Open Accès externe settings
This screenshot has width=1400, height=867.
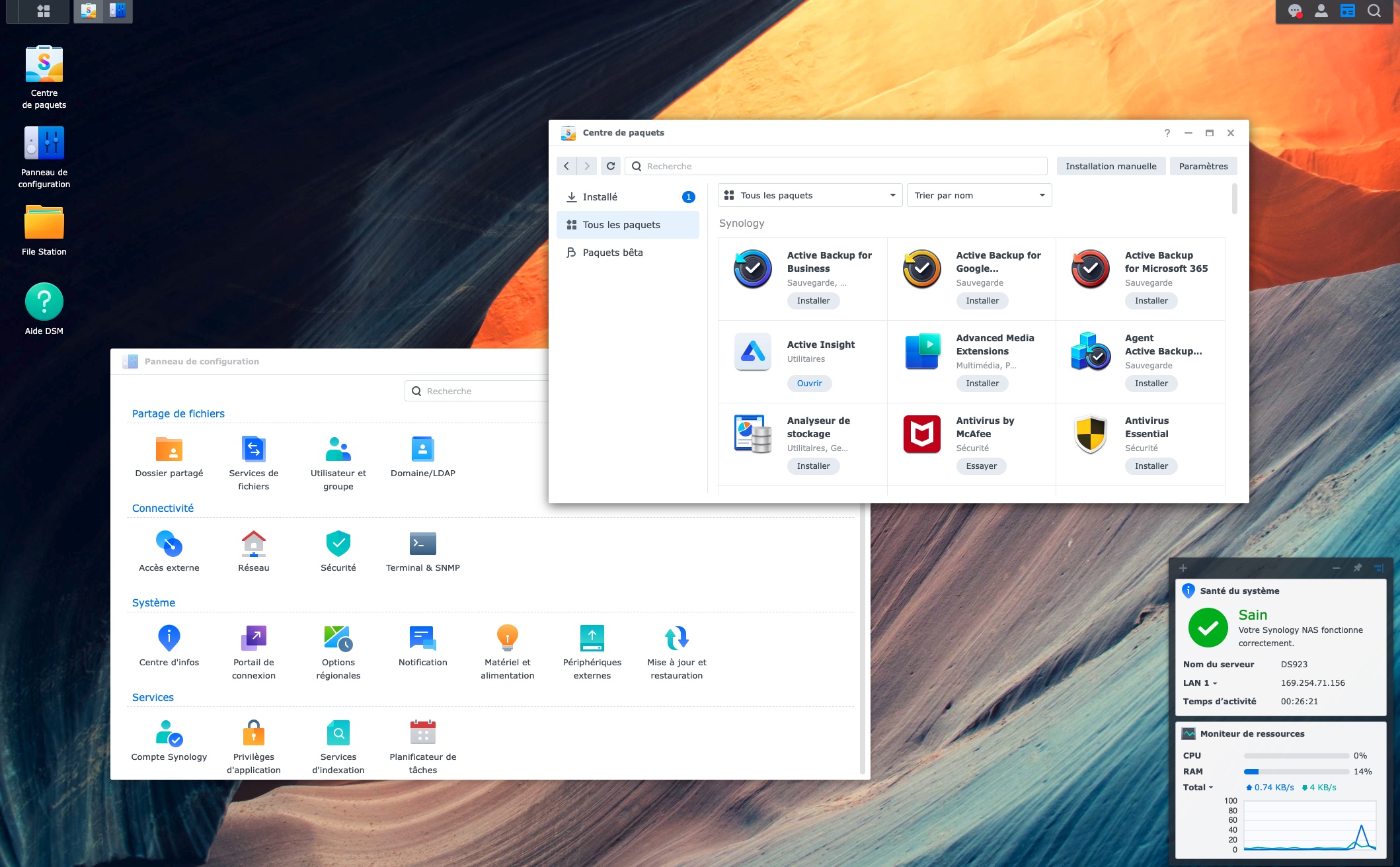click(x=169, y=552)
